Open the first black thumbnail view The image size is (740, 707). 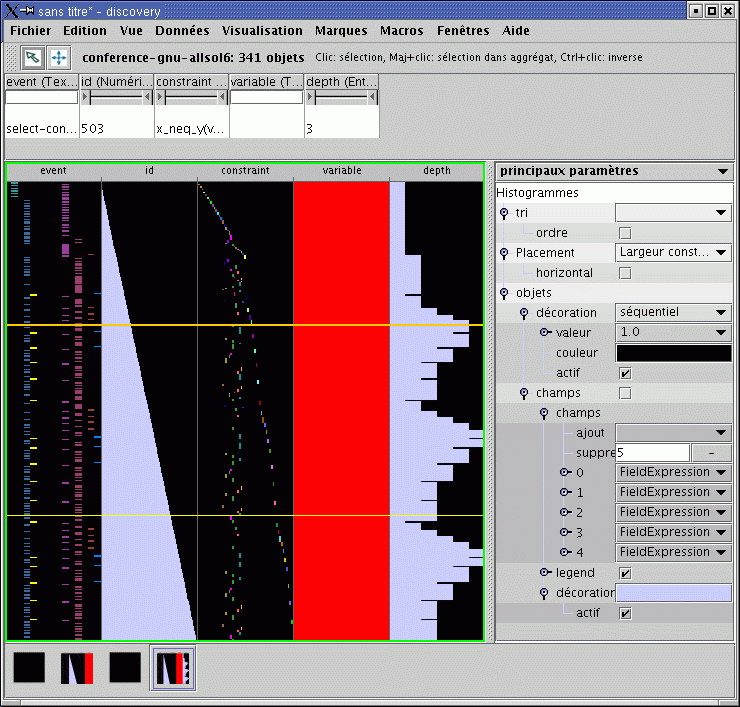click(30, 668)
